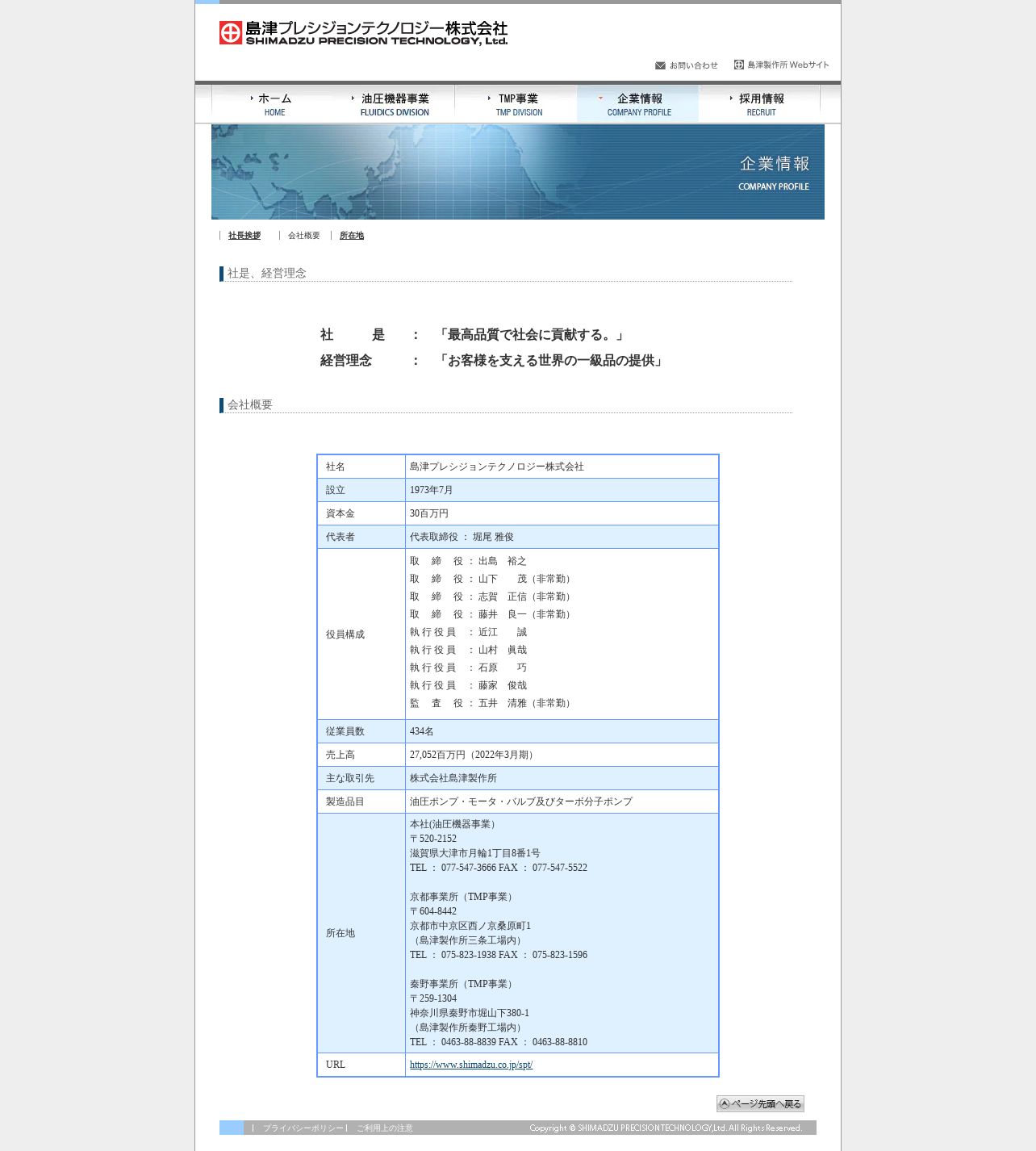Click the value 434名

(x=422, y=731)
